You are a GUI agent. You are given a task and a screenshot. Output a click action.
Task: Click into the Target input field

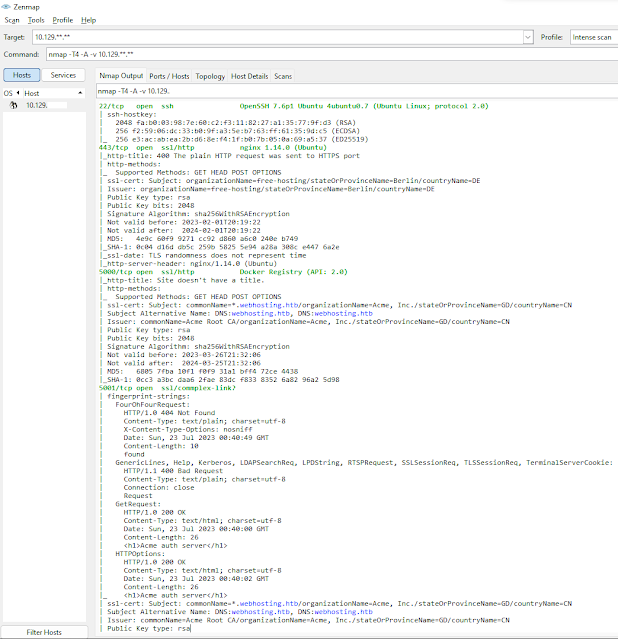278,37
